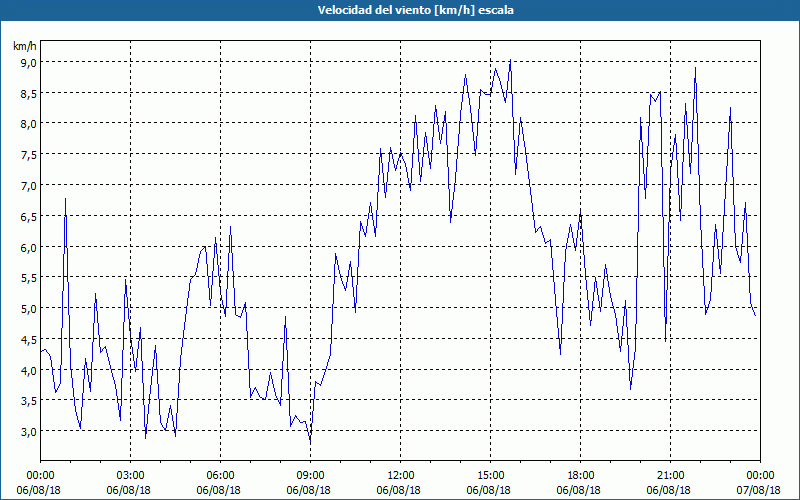
Task: Click the 6,5 y-axis value
Action: click(30, 217)
